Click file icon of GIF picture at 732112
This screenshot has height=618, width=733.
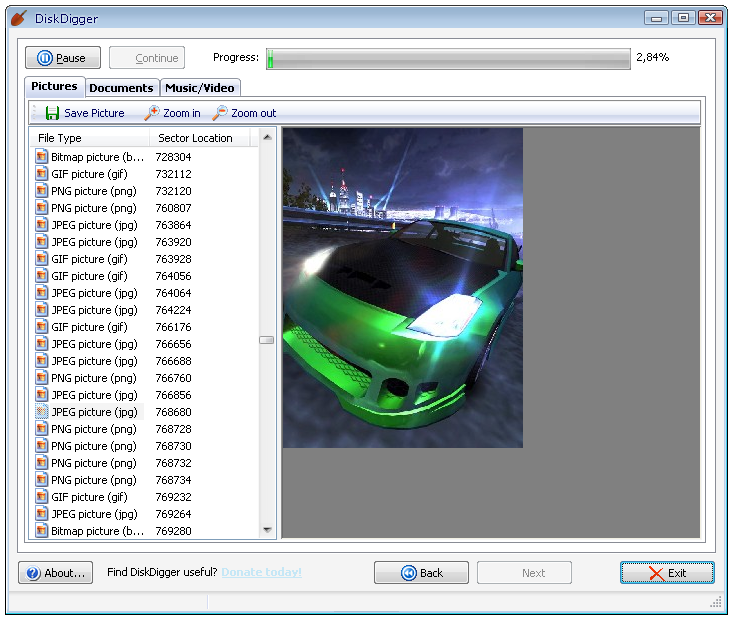point(42,174)
